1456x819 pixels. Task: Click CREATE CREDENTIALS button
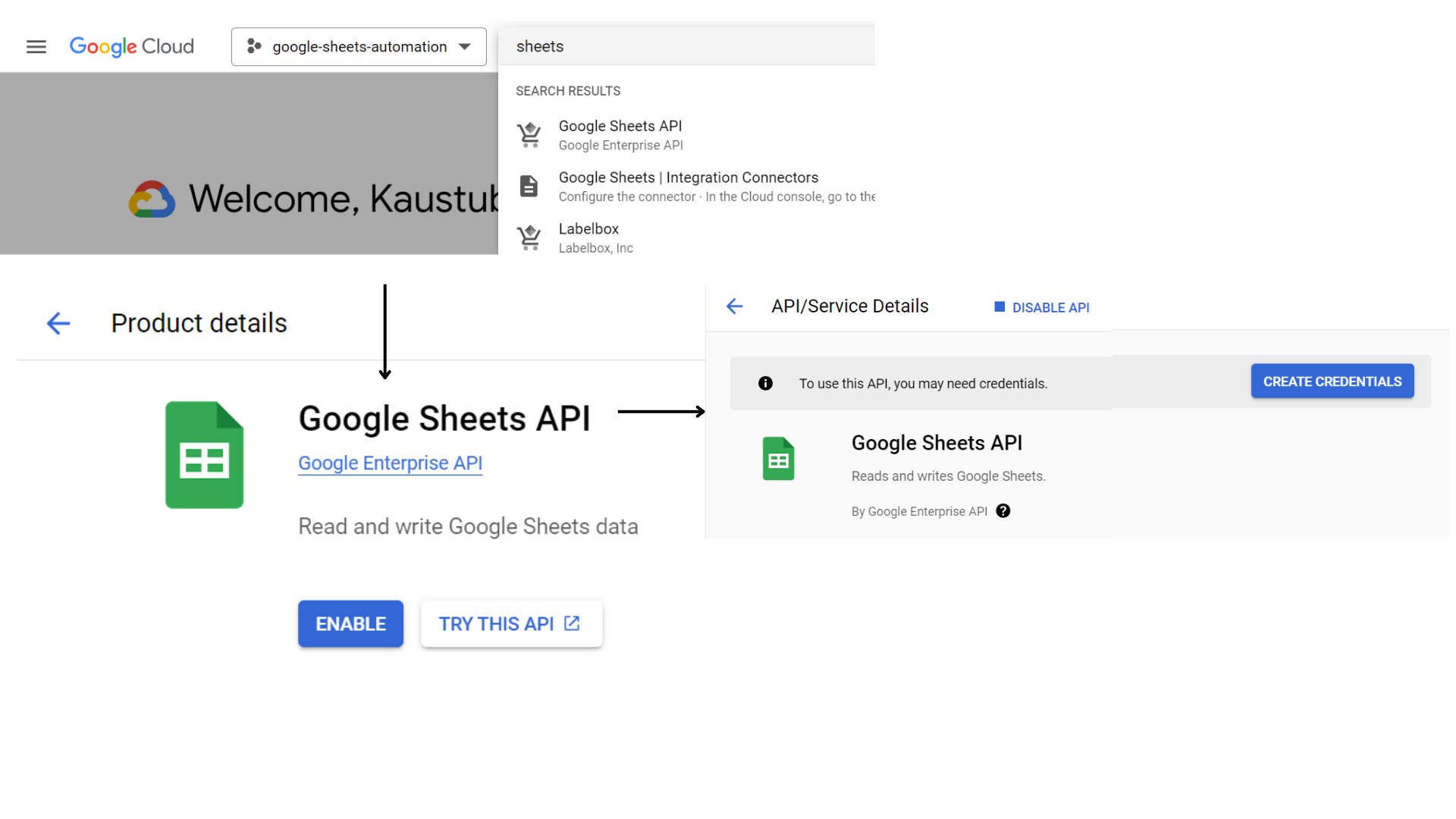click(x=1332, y=381)
